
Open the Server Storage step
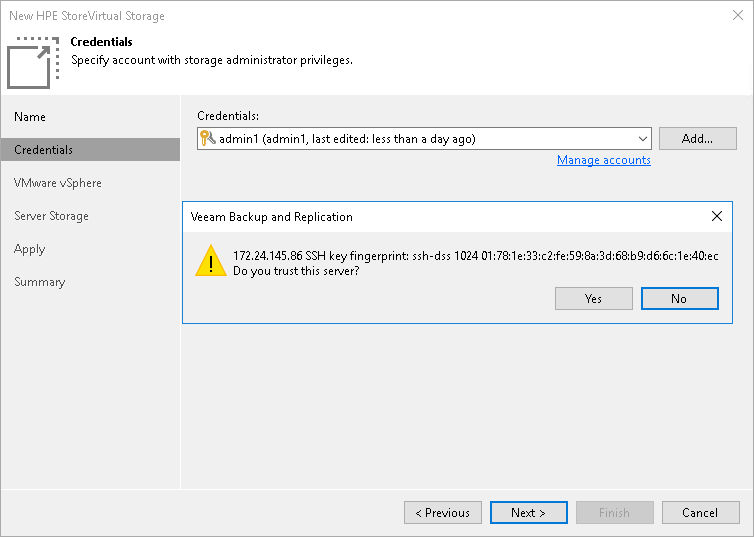[51, 216]
